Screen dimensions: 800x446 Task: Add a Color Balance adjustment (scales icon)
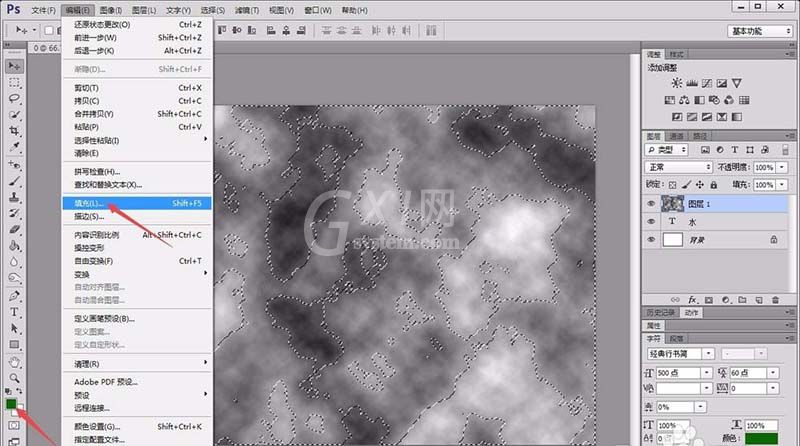tap(684, 100)
